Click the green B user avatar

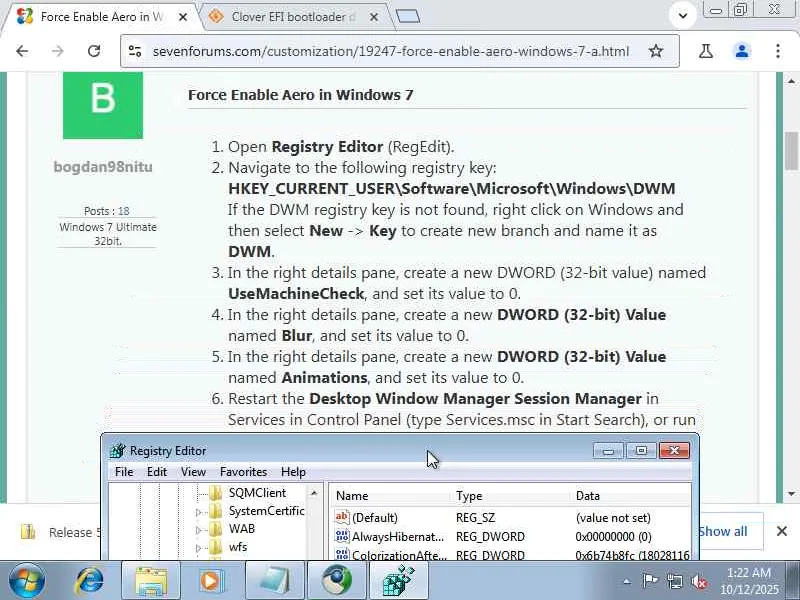[x=103, y=105]
